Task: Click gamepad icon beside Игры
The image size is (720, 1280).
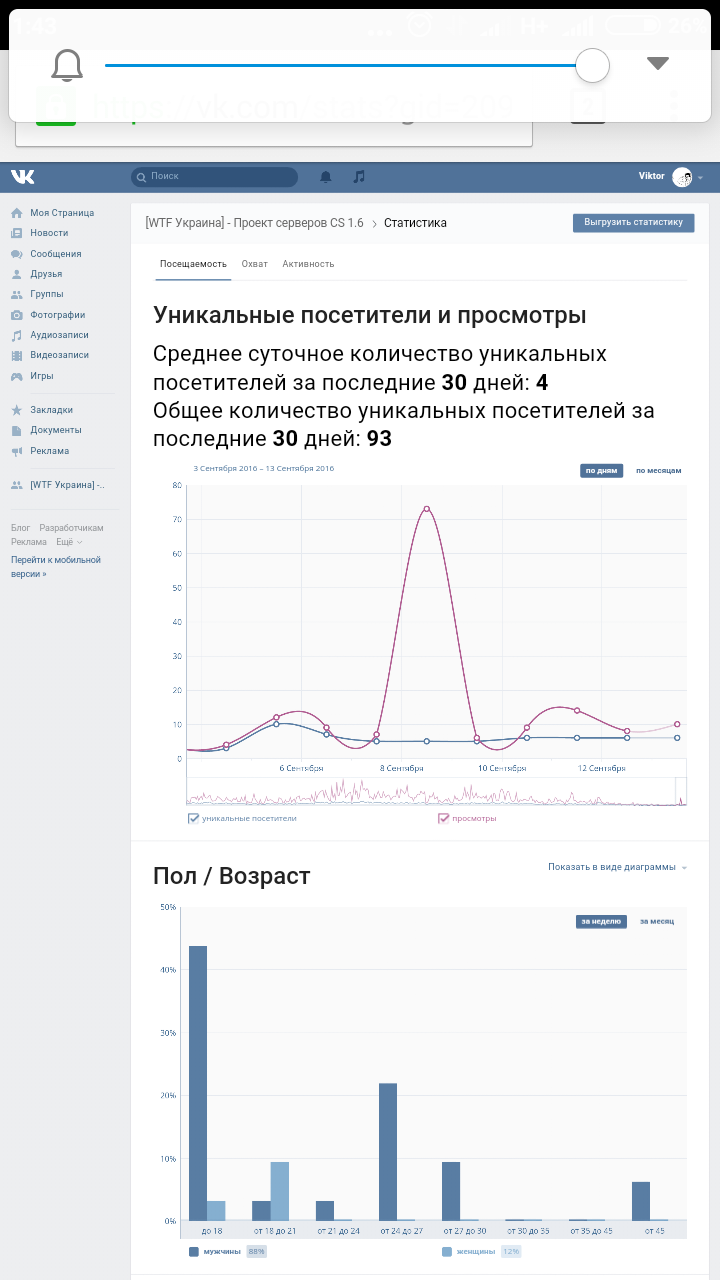Action: click(x=17, y=376)
